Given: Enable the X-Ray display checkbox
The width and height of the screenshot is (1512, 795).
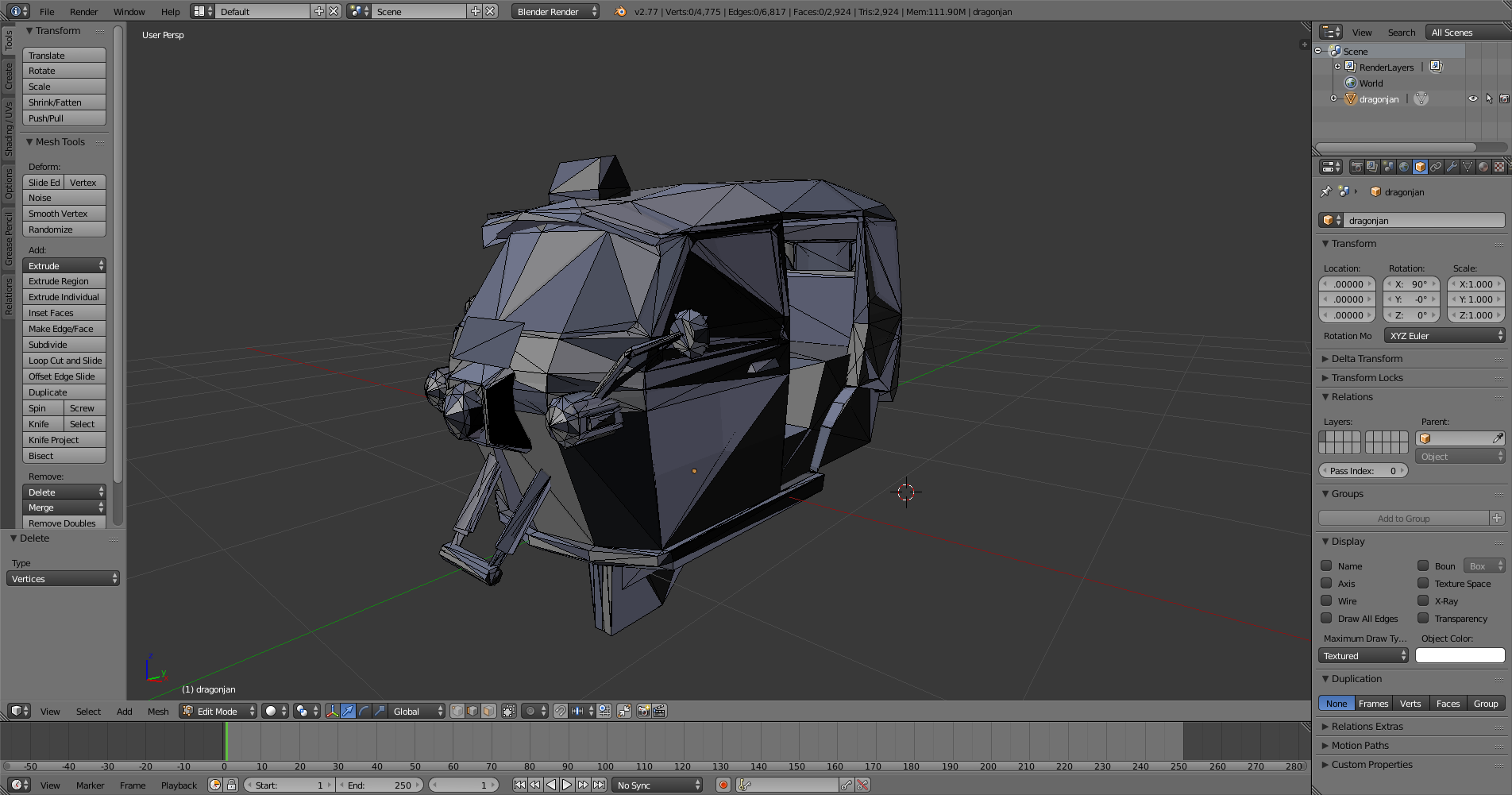Looking at the screenshot, I should [1423, 601].
